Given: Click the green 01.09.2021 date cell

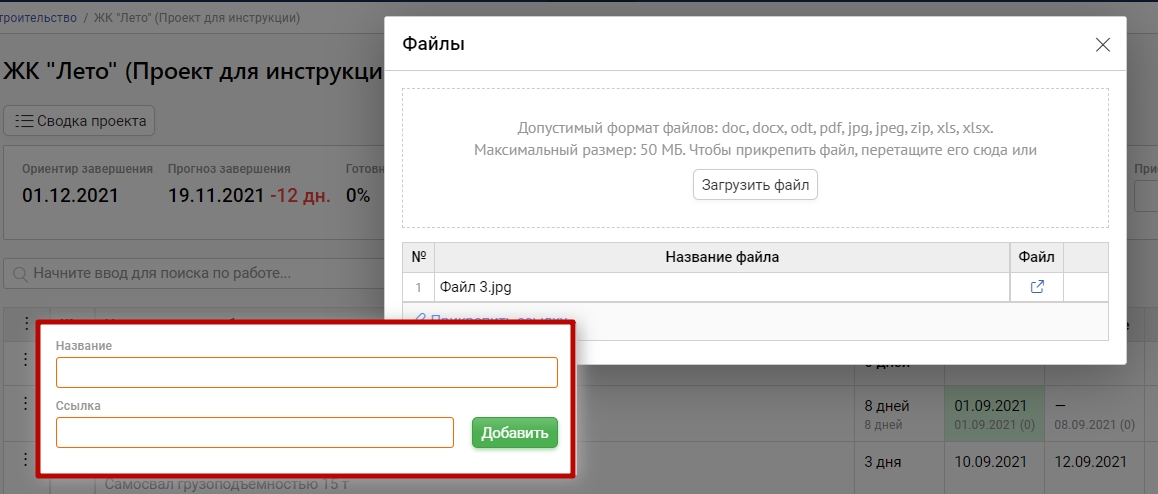Looking at the screenshot, I should (x=993, y=414).
